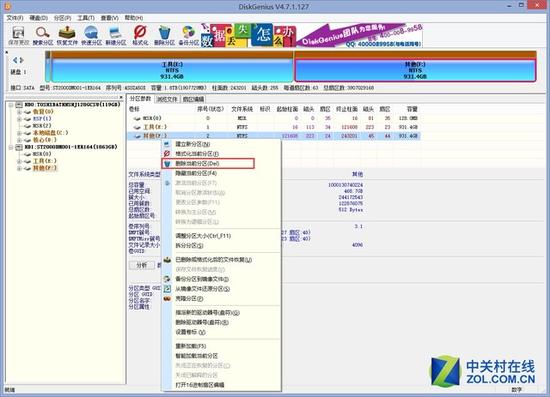
Task: Select MSR(2) in the HD0 tree
Action: coord(42,126)
